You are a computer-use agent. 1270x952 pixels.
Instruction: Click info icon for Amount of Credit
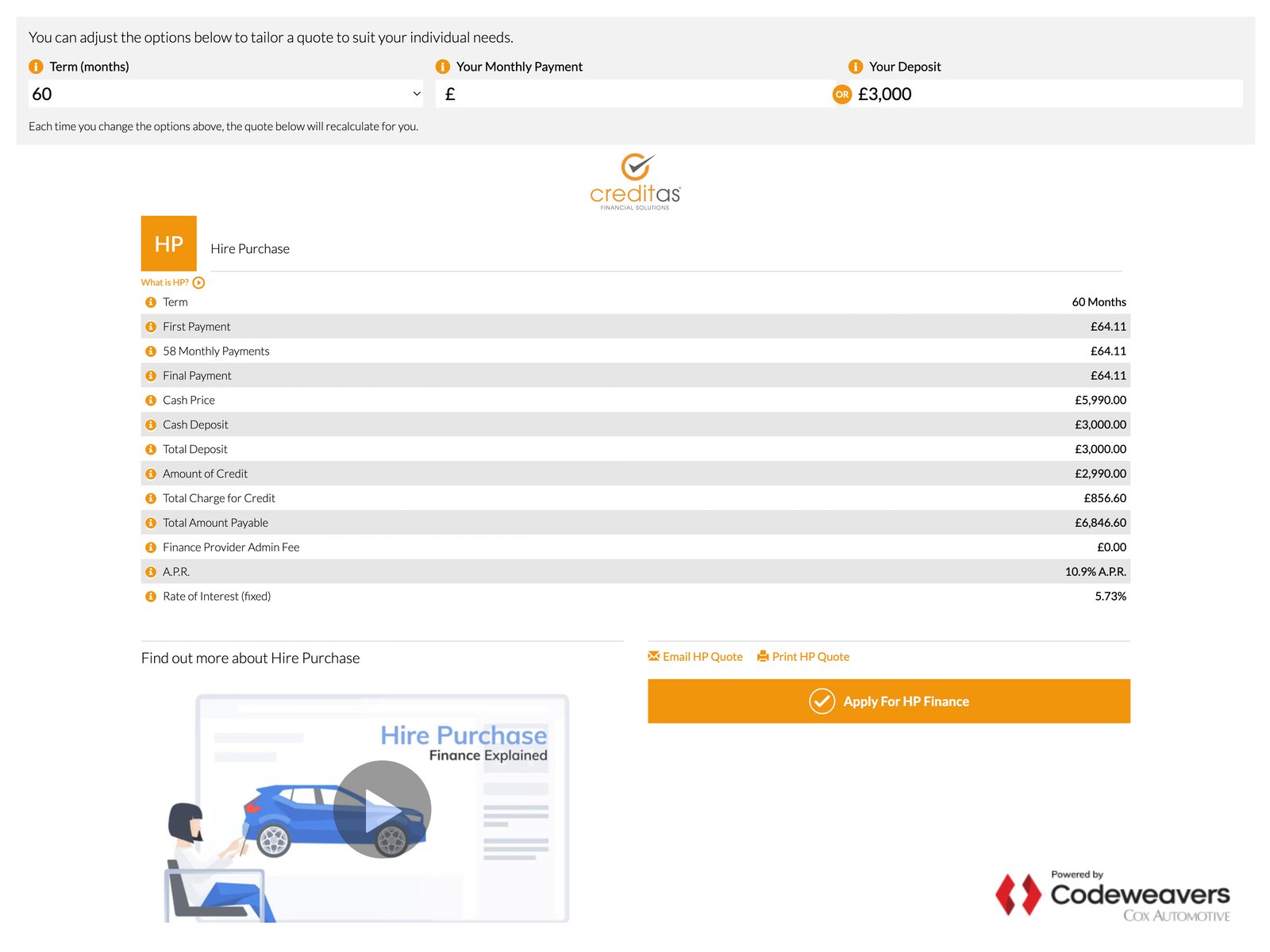point(151,474)
